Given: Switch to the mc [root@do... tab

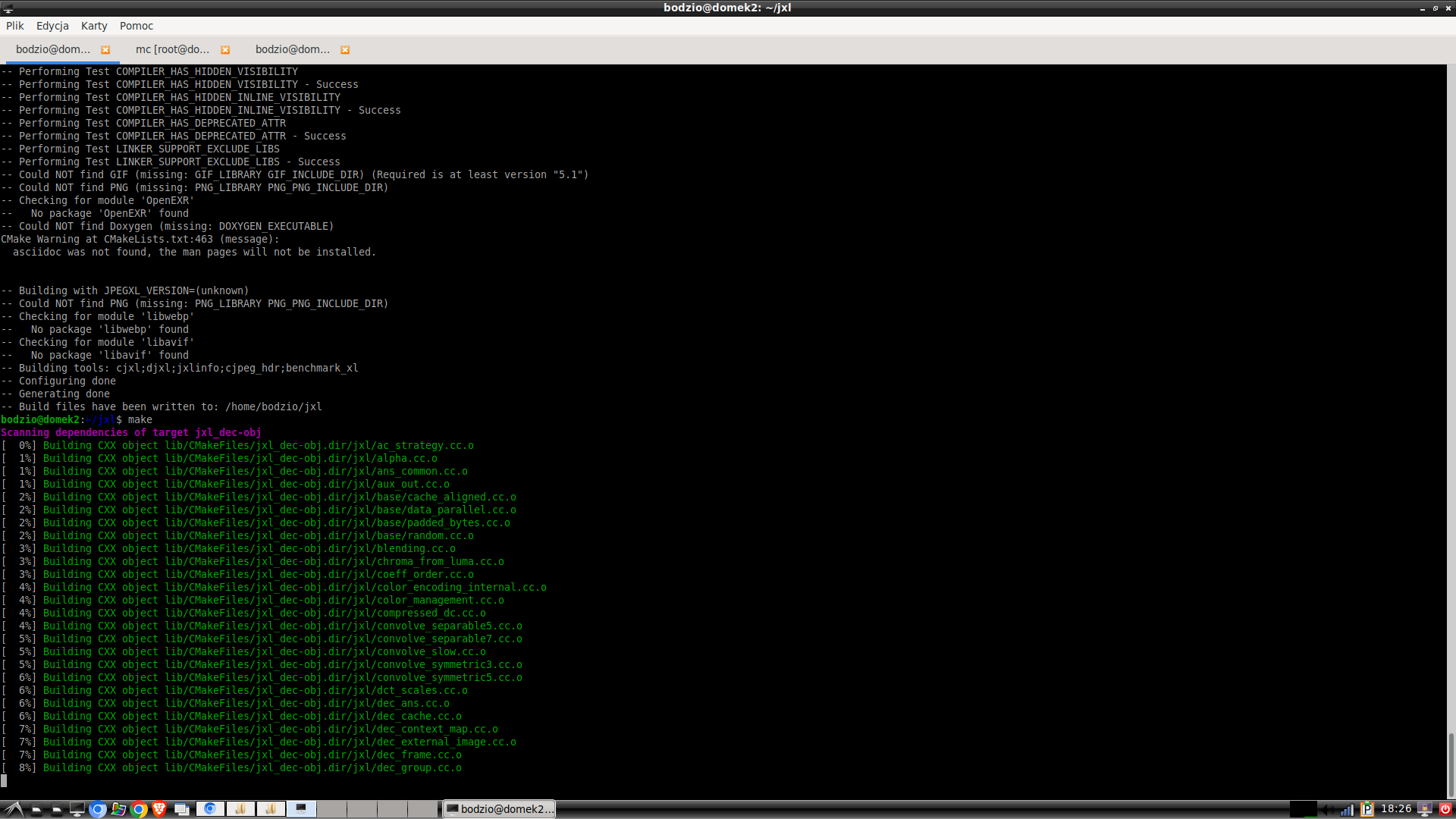Looking at the screenshot, I should pyautogui.click(x=172, y=50).
